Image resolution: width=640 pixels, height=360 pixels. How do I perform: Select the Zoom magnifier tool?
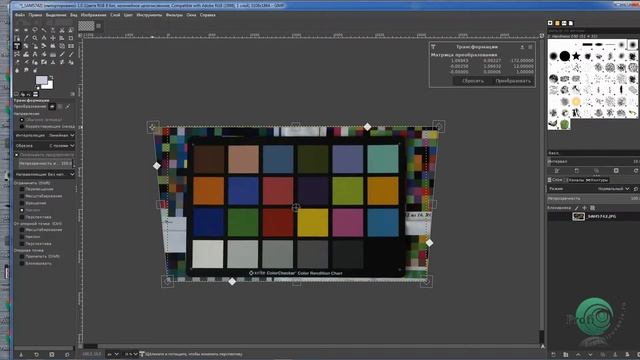(x=35, y=38)
